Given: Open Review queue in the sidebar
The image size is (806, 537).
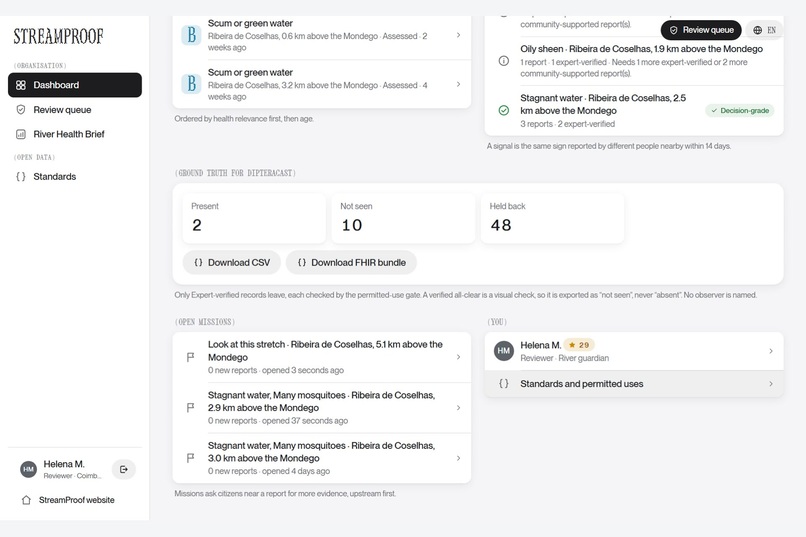Looking at the screenshot, I should coord(75,109).
